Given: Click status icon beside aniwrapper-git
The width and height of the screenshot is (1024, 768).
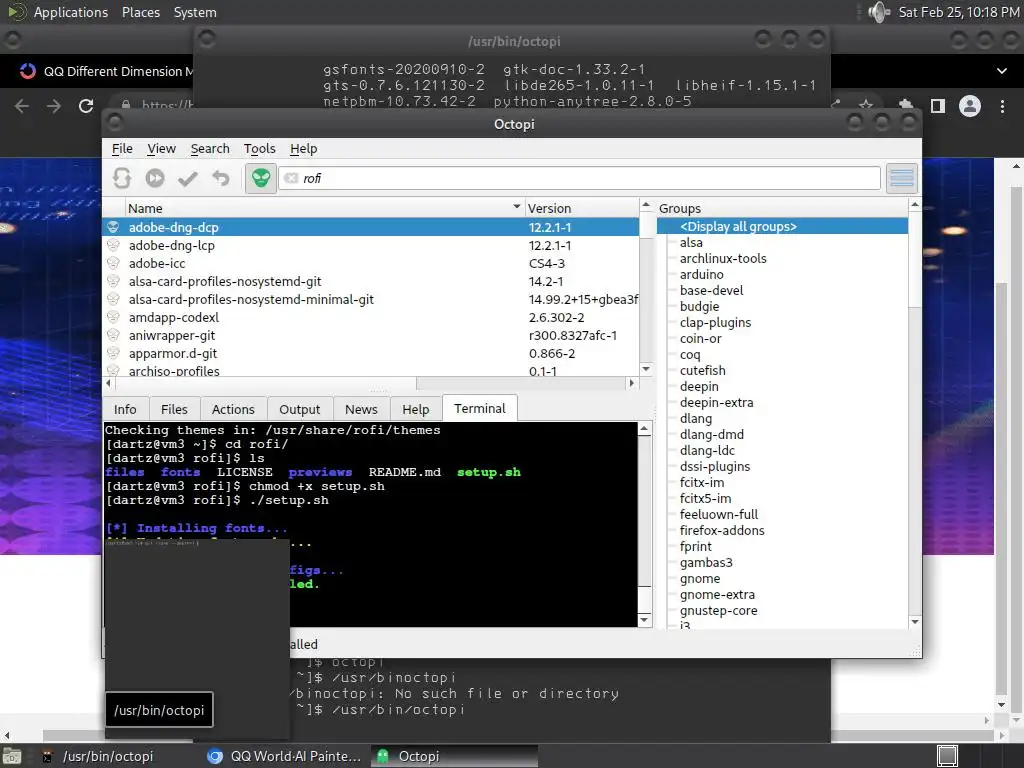Looking at the screenshot, I should [113, 335].
